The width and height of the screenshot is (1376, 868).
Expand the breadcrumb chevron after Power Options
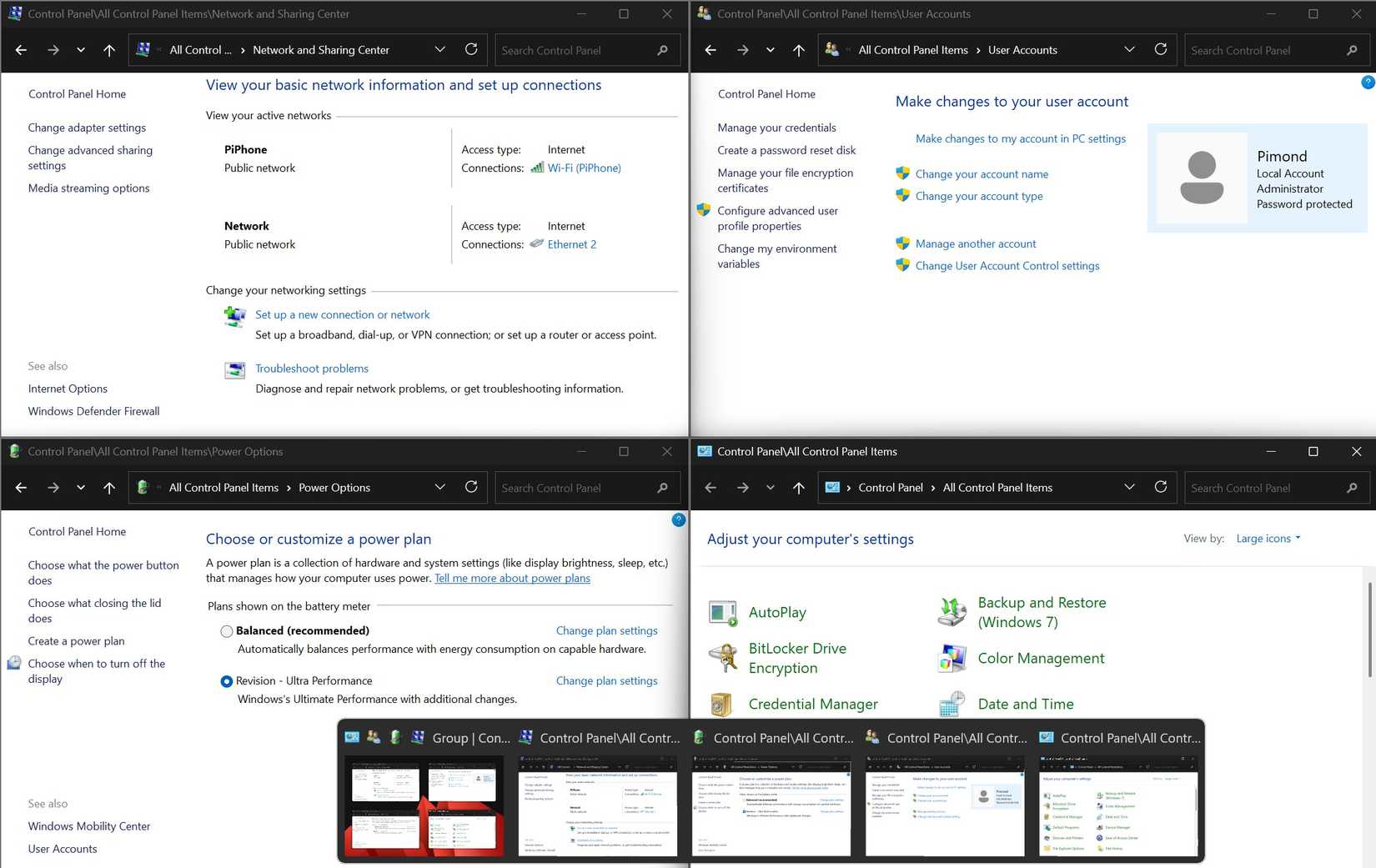point(439,488)
